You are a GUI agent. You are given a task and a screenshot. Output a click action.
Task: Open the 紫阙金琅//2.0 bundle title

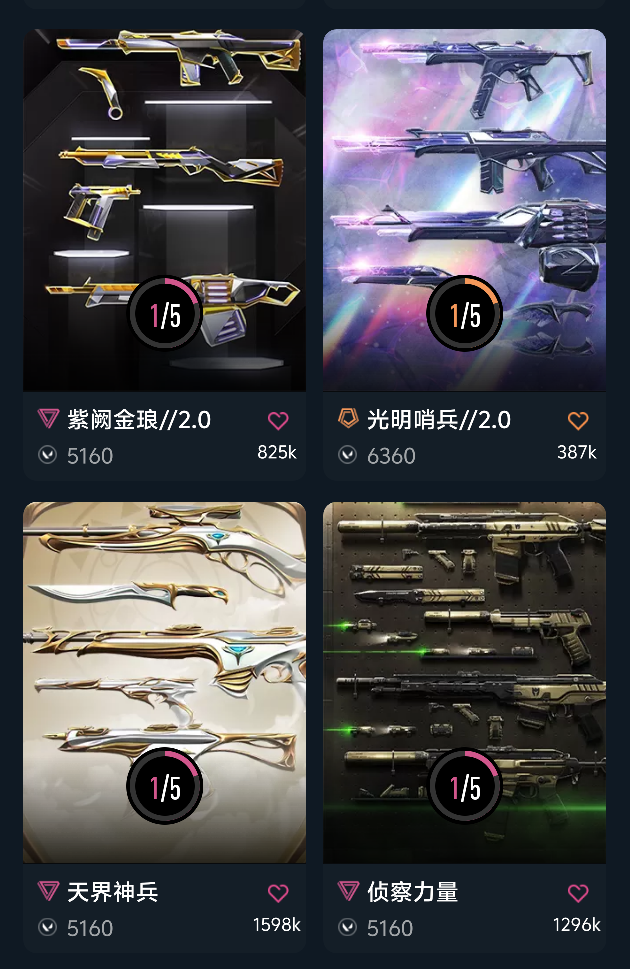tap(139, 420)
